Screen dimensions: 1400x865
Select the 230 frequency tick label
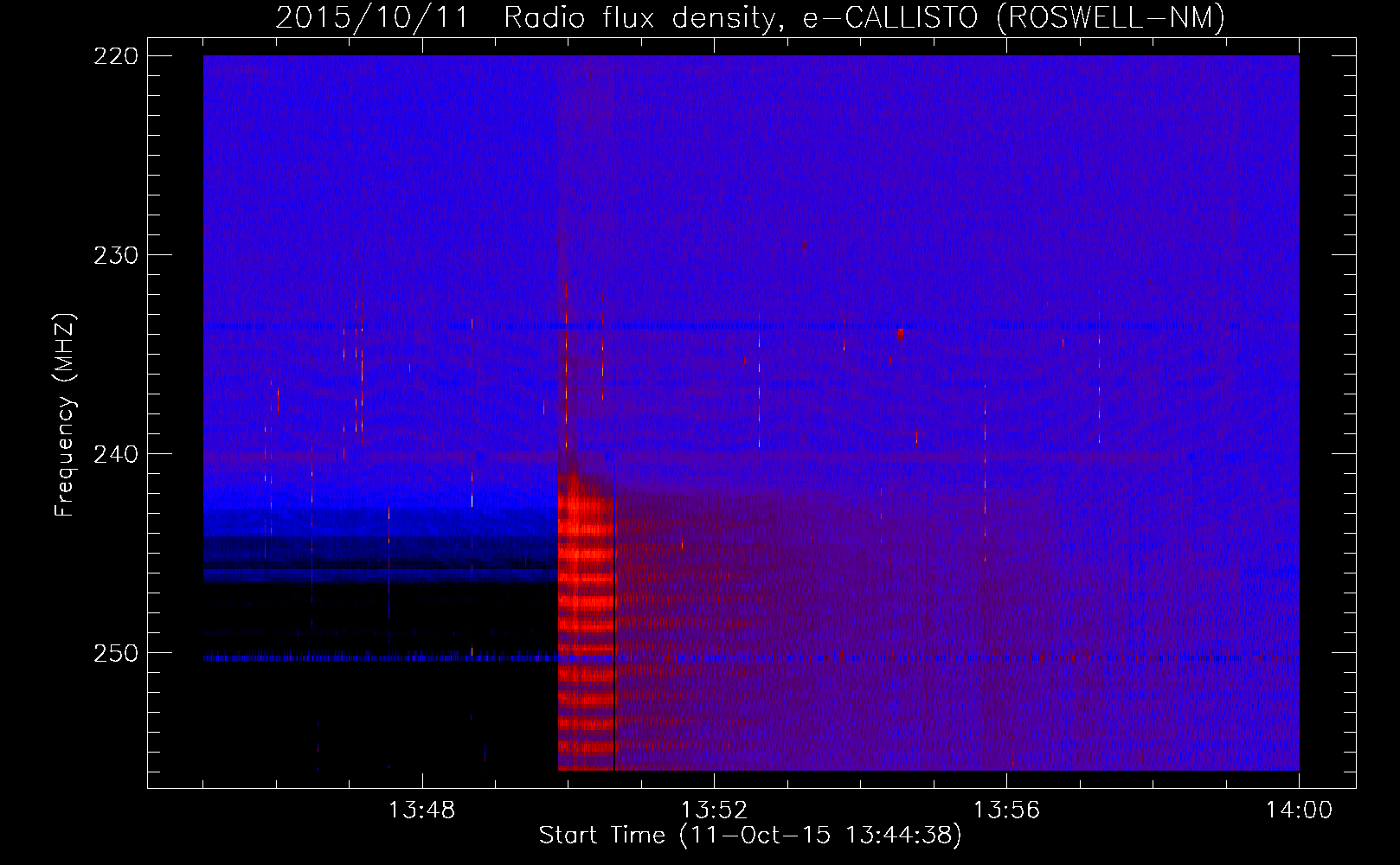pyautogui.click(x=116, y=255)
